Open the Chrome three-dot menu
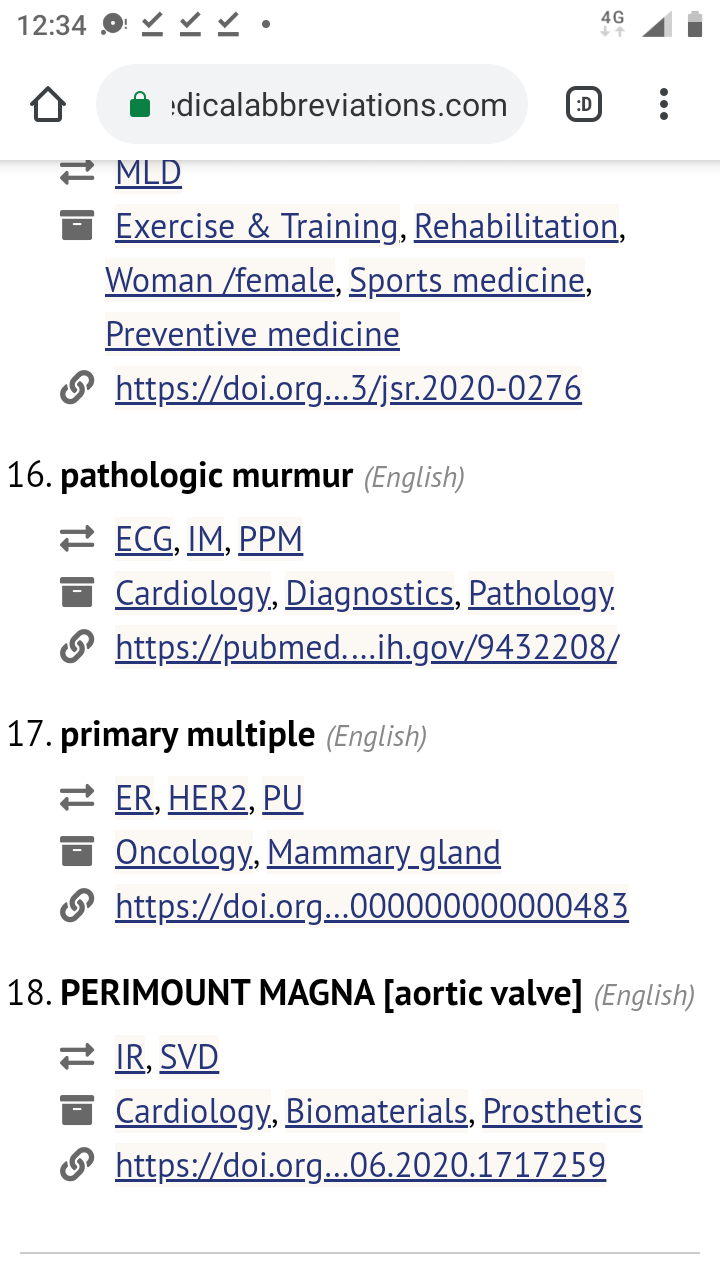The width and height of the screenshot is (720, 1280). tap(663, 105)
